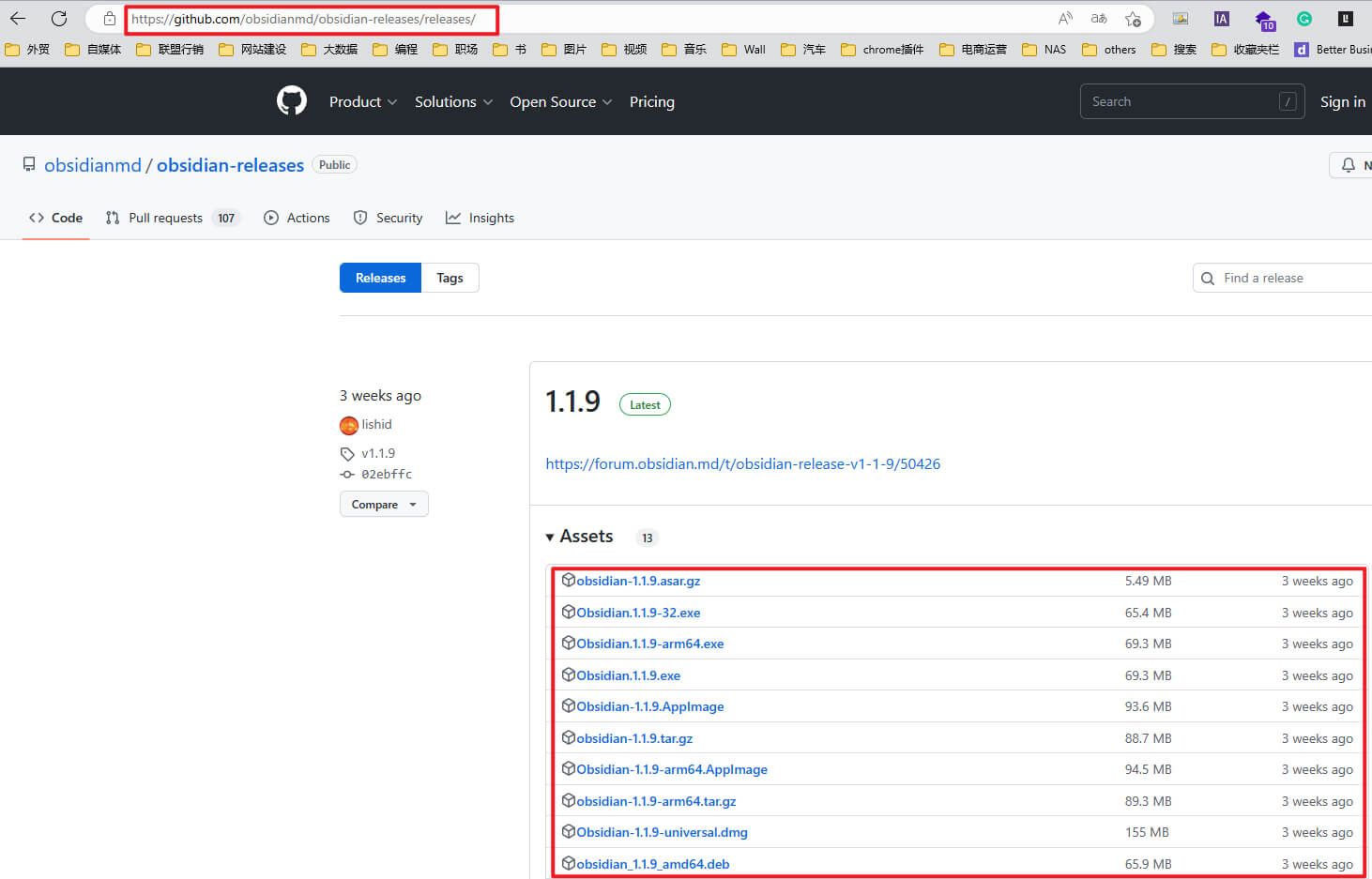Click the 155 MB size text
The image size is (1372, 879).
pos(1147,832)
